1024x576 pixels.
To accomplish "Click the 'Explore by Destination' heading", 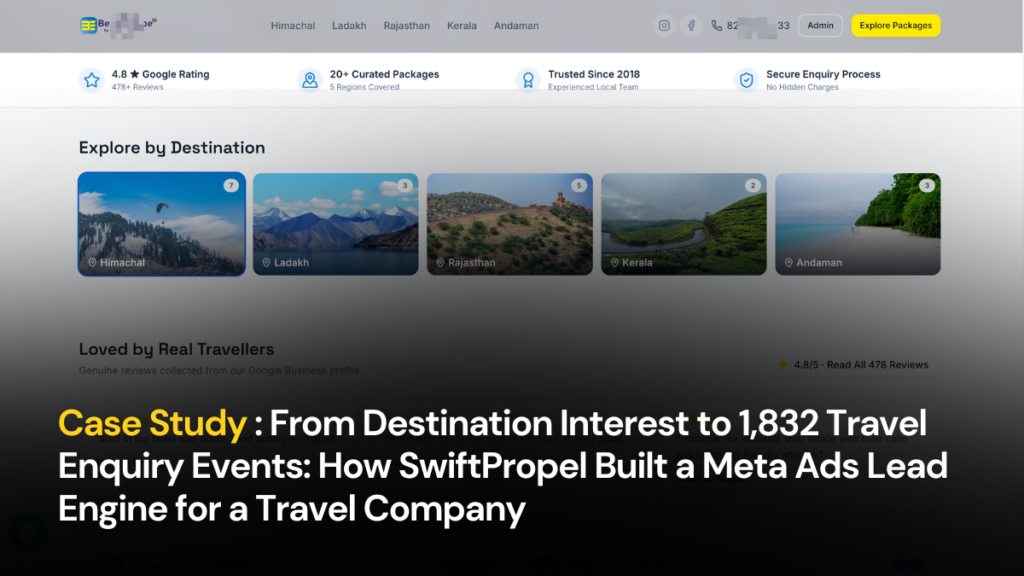I will (172, 148).
